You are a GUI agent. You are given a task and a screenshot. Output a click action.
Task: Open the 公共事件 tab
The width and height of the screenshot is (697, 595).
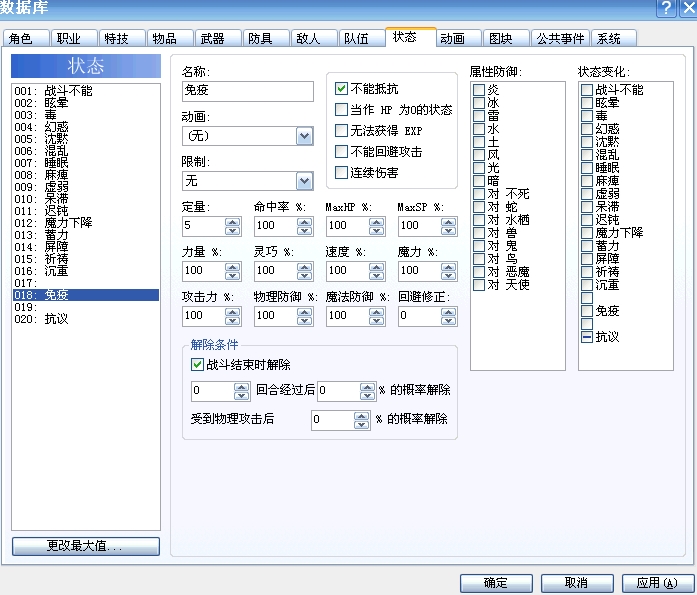pos(560,39)
